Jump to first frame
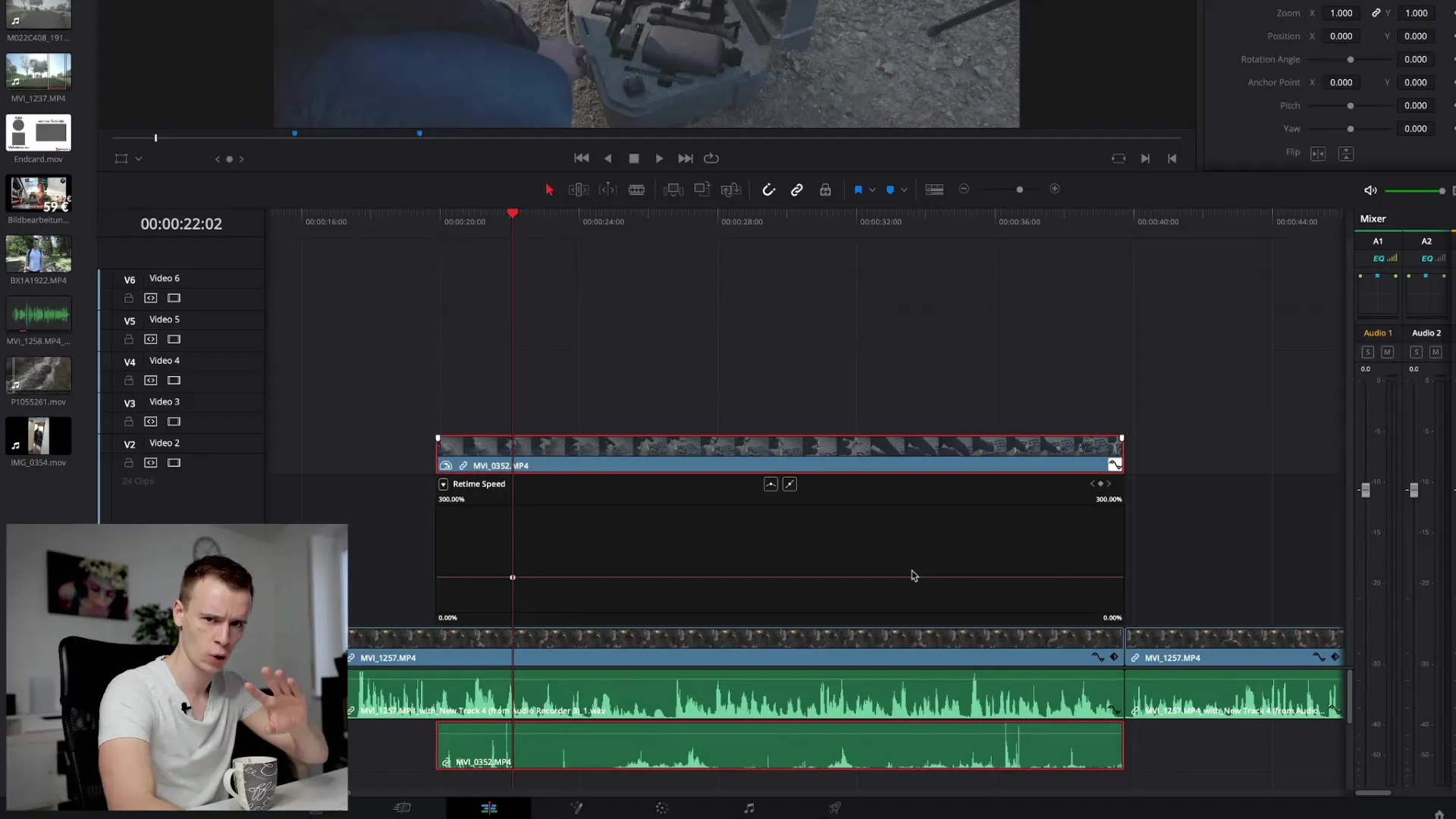The image size is (1456, 819). pos(582,158)
